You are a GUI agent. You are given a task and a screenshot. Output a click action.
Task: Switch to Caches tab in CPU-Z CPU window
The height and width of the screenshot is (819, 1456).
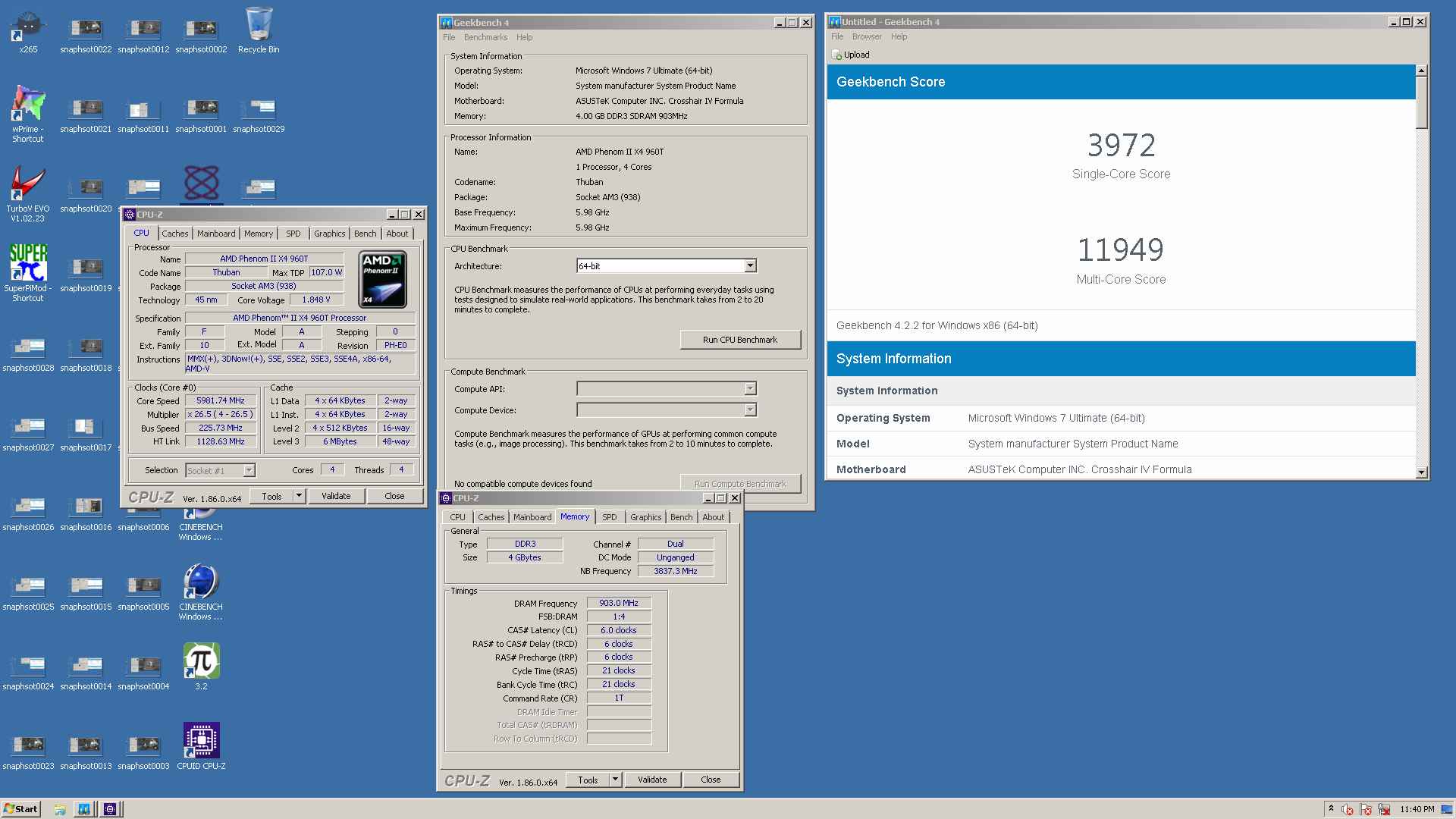pyautogui.click(x=174, y=234)
